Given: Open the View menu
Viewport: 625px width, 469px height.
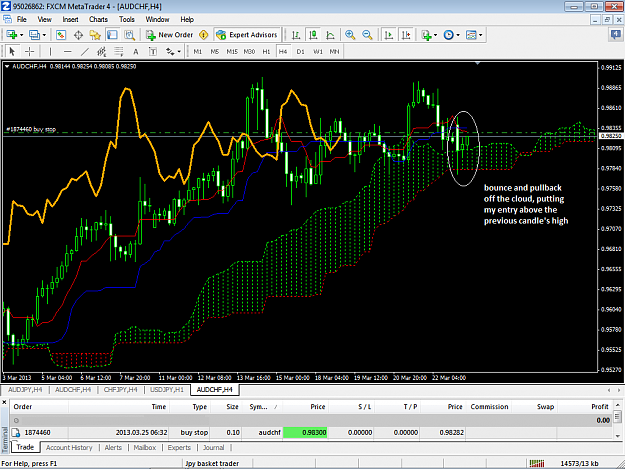Looking at the screenshot, I should point(44,19).
